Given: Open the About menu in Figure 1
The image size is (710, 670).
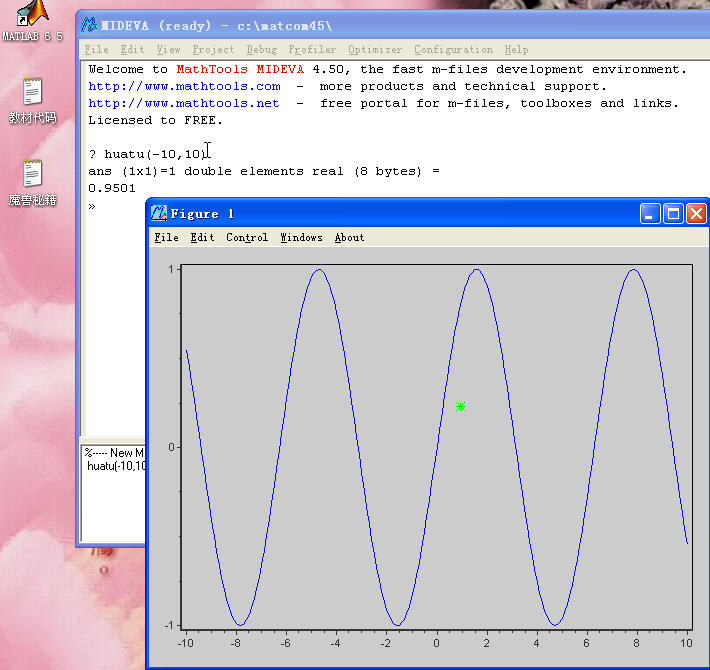Looking at the screenshot, I should click(x=349, y=238).
